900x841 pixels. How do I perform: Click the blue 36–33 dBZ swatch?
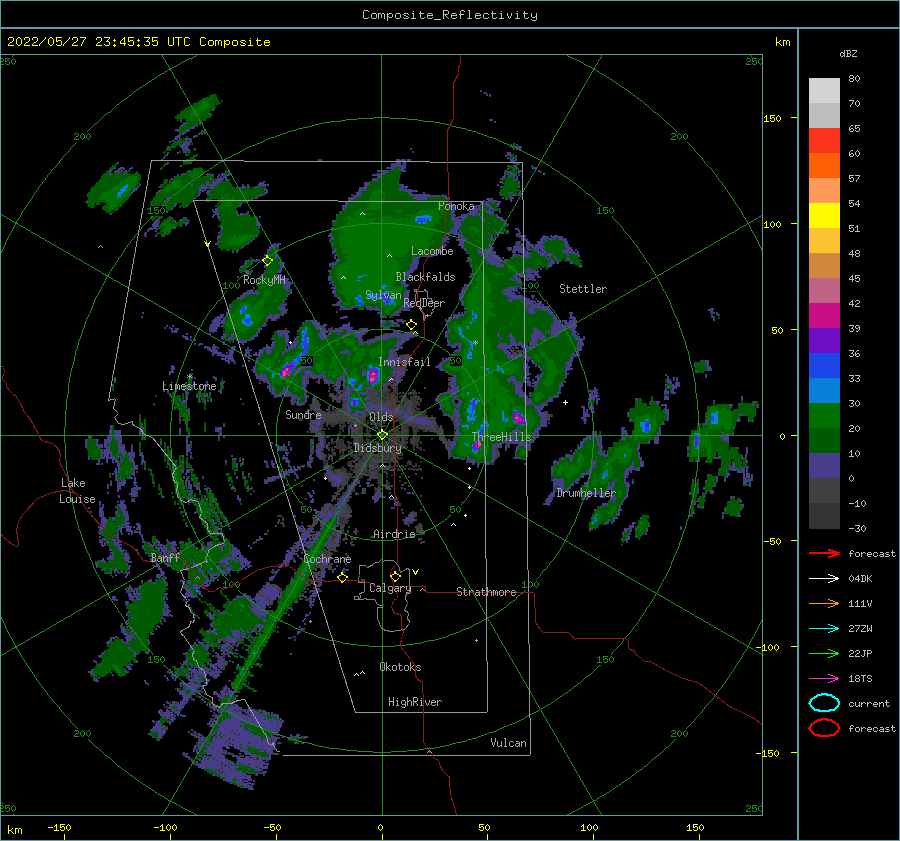824,366
